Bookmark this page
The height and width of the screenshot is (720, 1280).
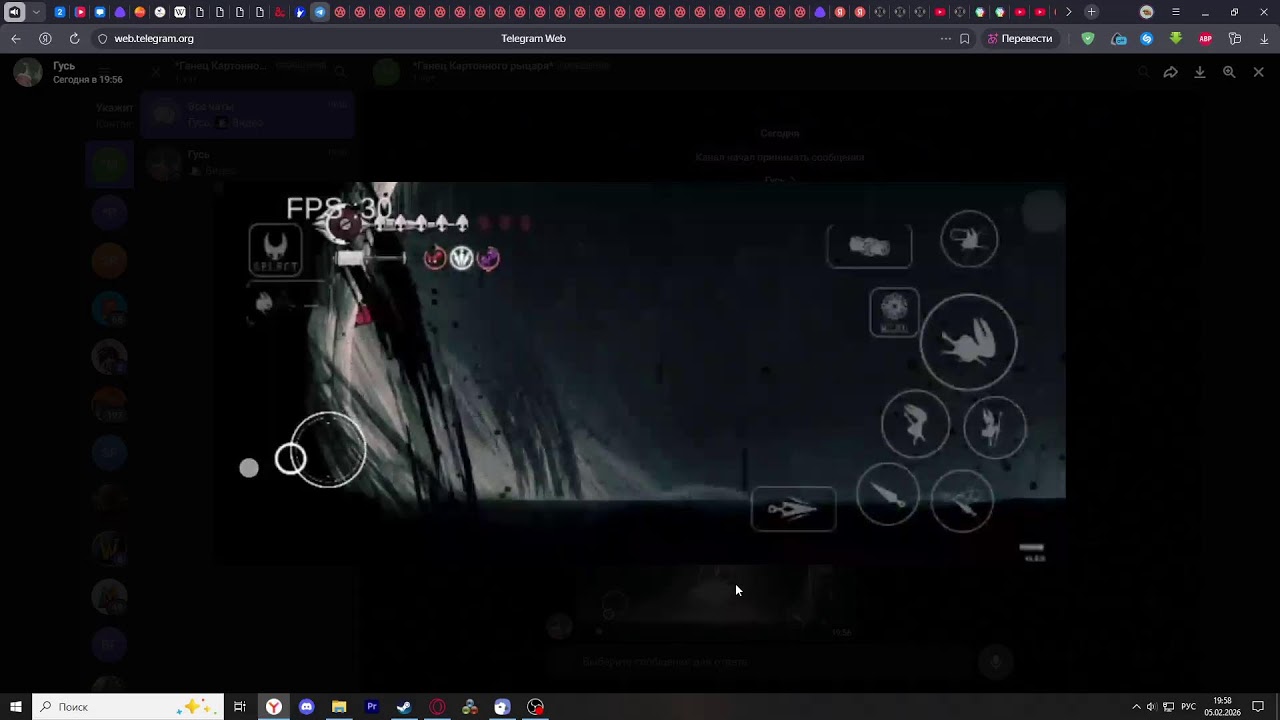965,39
